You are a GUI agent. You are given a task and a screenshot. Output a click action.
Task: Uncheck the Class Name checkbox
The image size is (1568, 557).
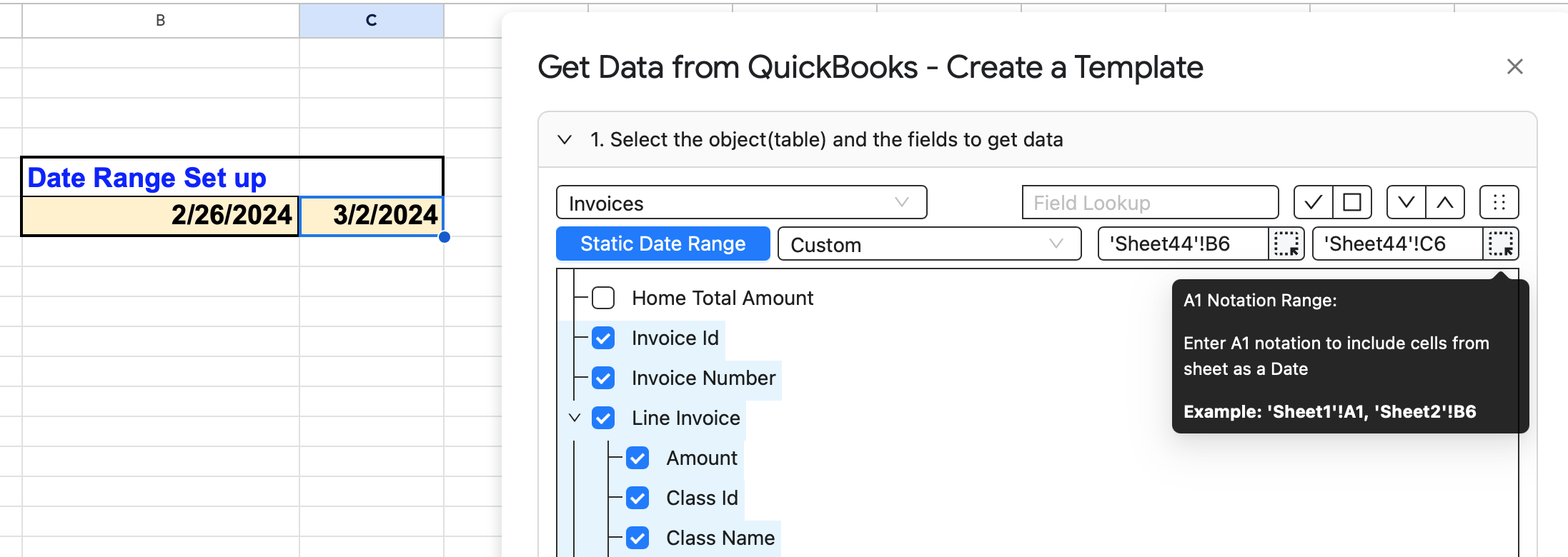tap(637, 538)
